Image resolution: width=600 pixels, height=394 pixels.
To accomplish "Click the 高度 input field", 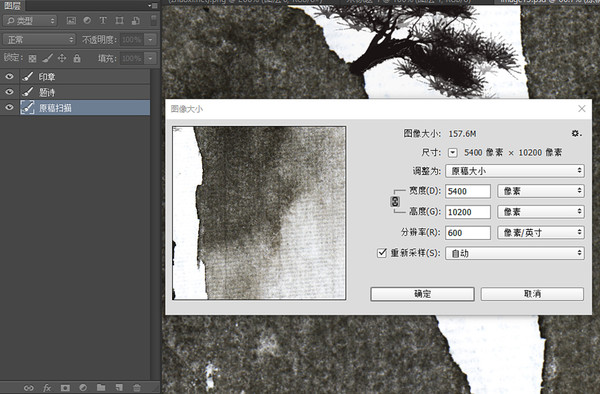I will [x=468, y=212].
